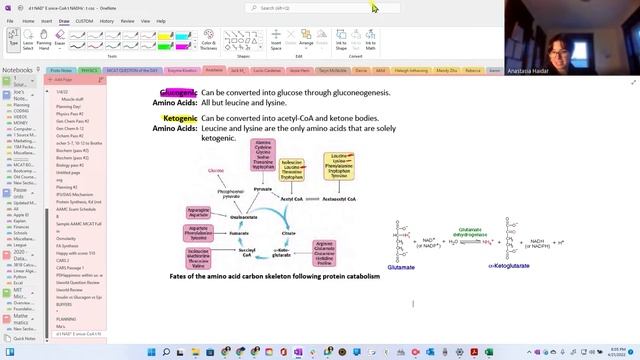Open the History ribbon tab
Image resolution: width=640 pixels, height=360 pixels.
click(107, 21)
